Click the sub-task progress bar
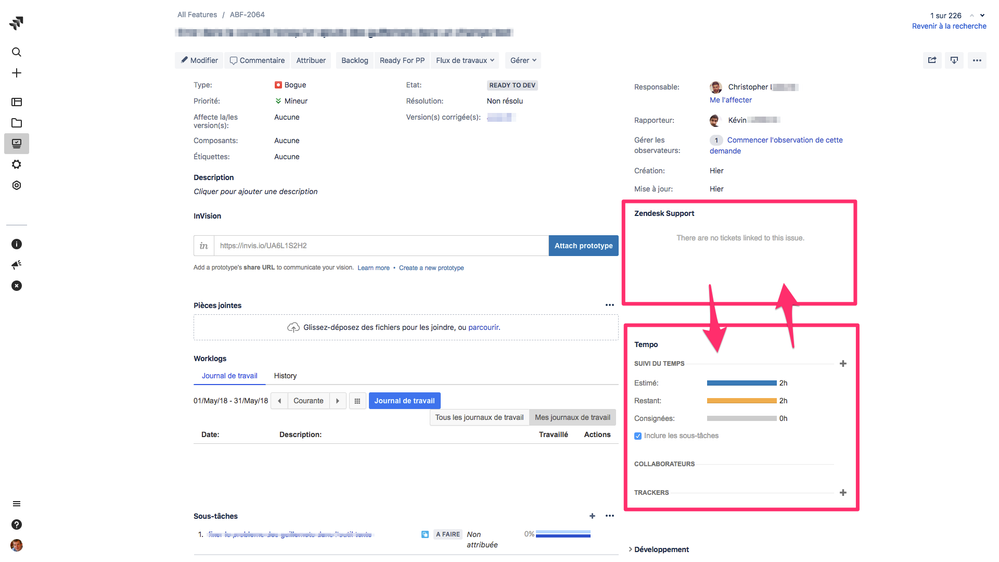 (x=563, y=534)
